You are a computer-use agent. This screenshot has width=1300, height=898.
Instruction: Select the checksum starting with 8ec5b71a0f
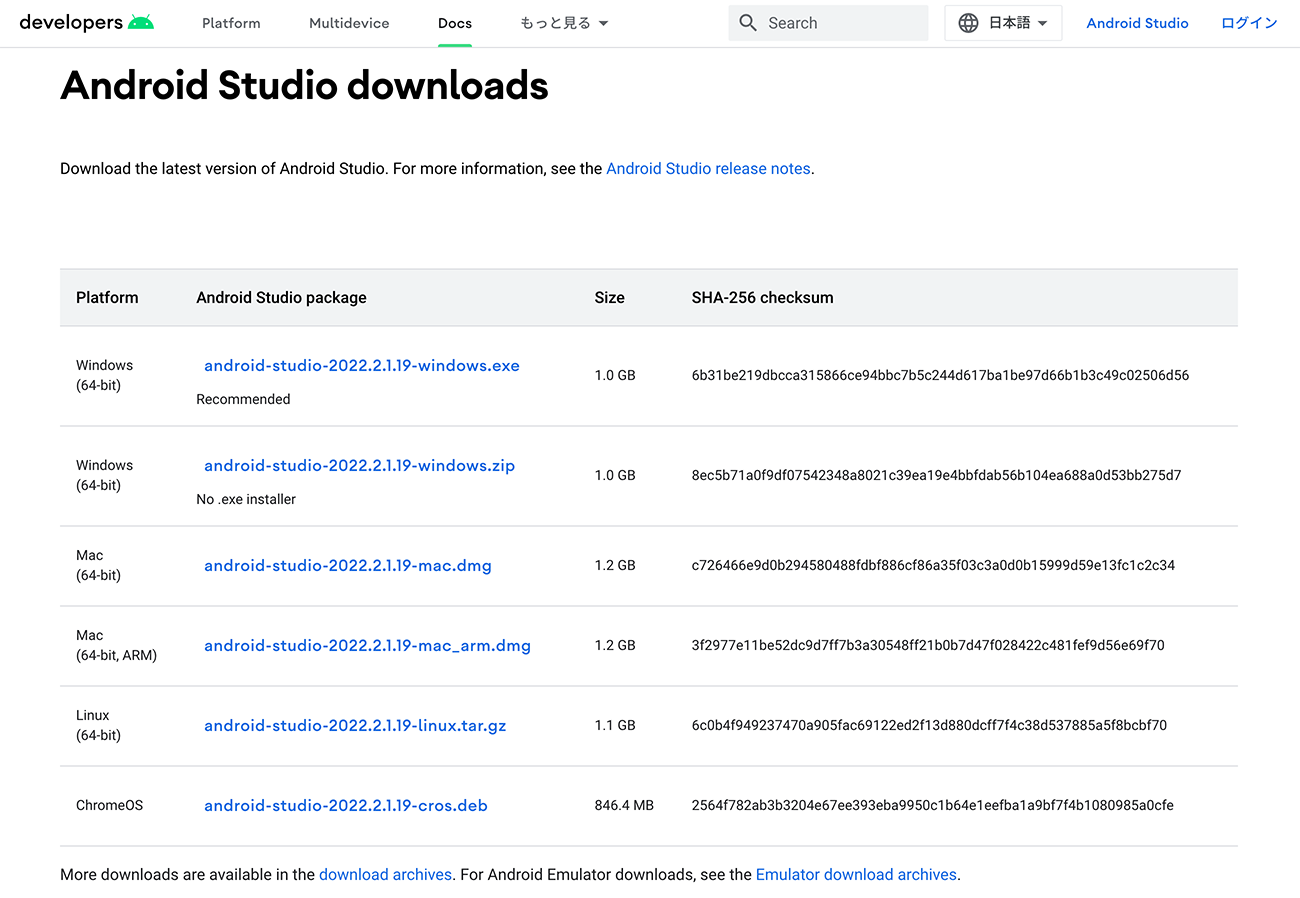936,476
